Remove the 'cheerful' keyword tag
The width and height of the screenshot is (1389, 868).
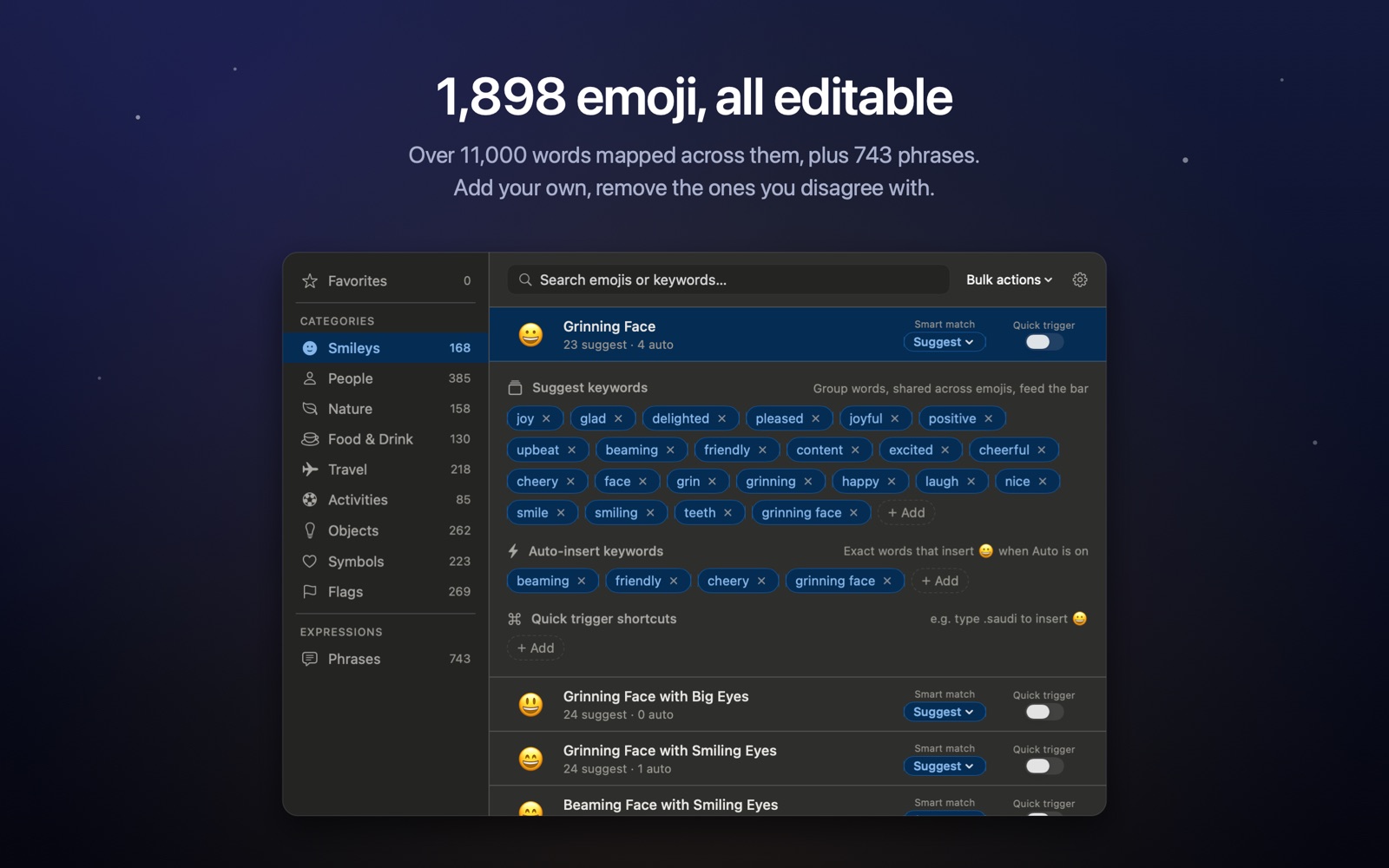pyautogui.click(x=1041, y=450)
